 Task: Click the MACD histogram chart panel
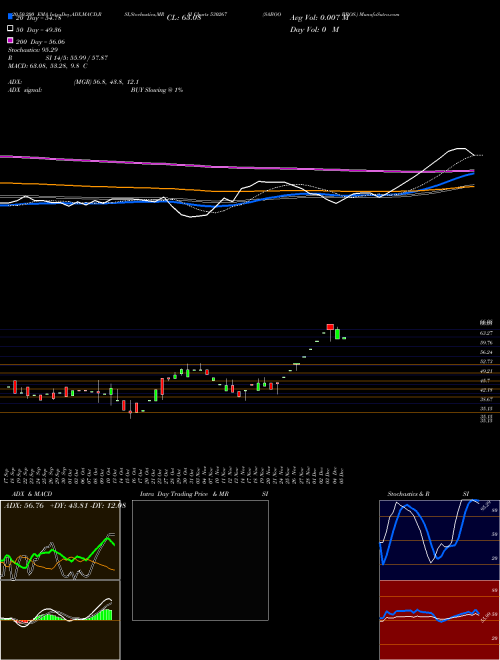[60, 620]
